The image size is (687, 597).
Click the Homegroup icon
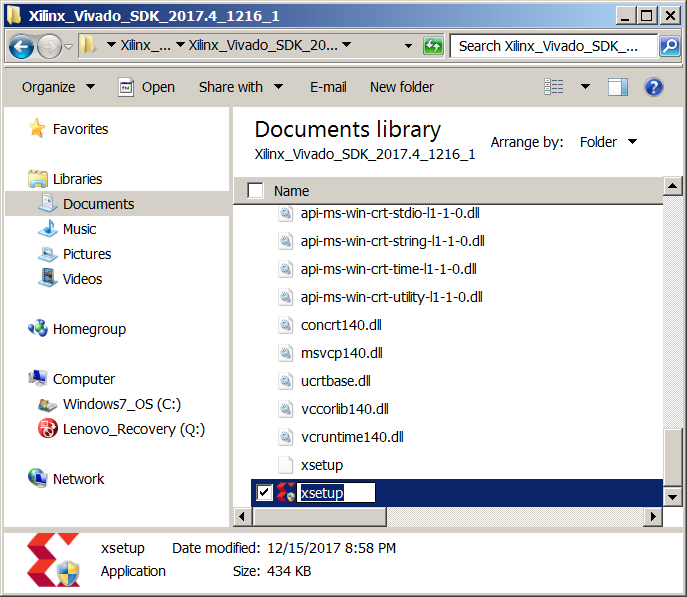[38, 328]
